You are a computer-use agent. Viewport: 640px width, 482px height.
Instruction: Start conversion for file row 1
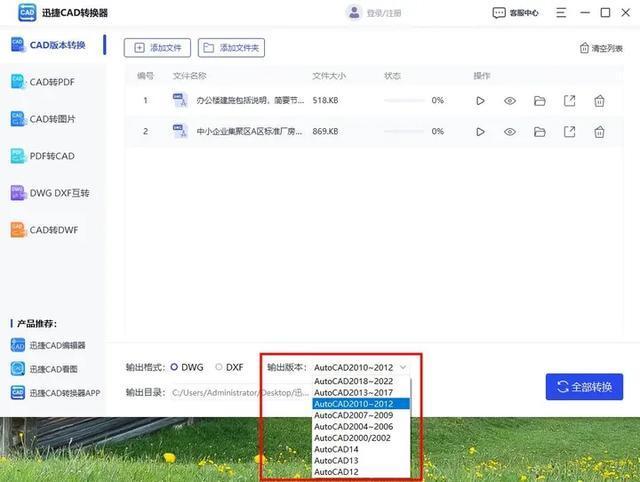(480, 100)
